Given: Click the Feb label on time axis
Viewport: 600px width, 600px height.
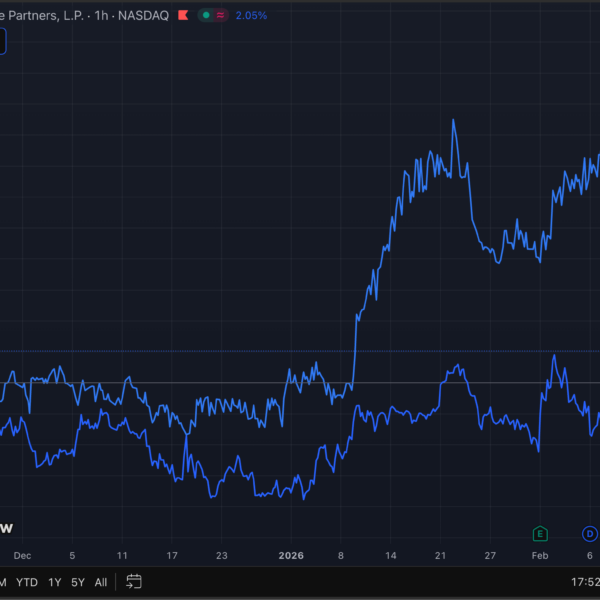Looking at the screenshot, I should (540, 555).
